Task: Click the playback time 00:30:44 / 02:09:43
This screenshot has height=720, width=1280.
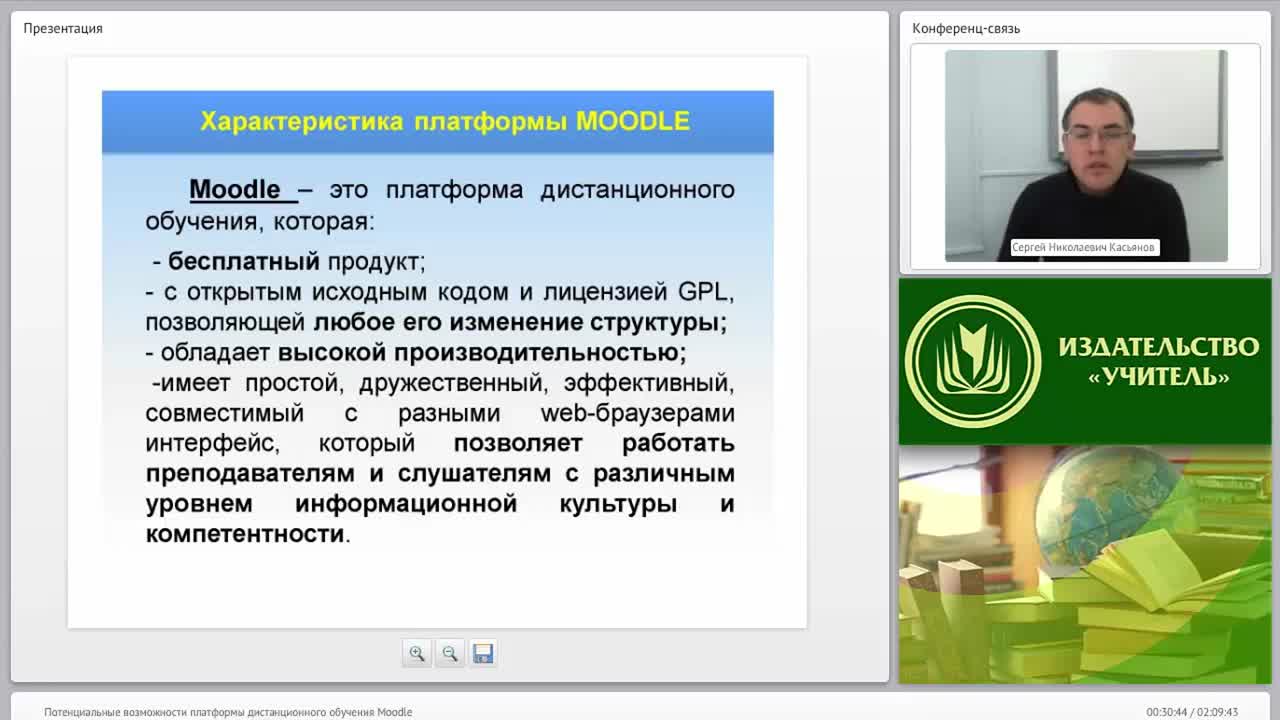Action: point(1192,712)
